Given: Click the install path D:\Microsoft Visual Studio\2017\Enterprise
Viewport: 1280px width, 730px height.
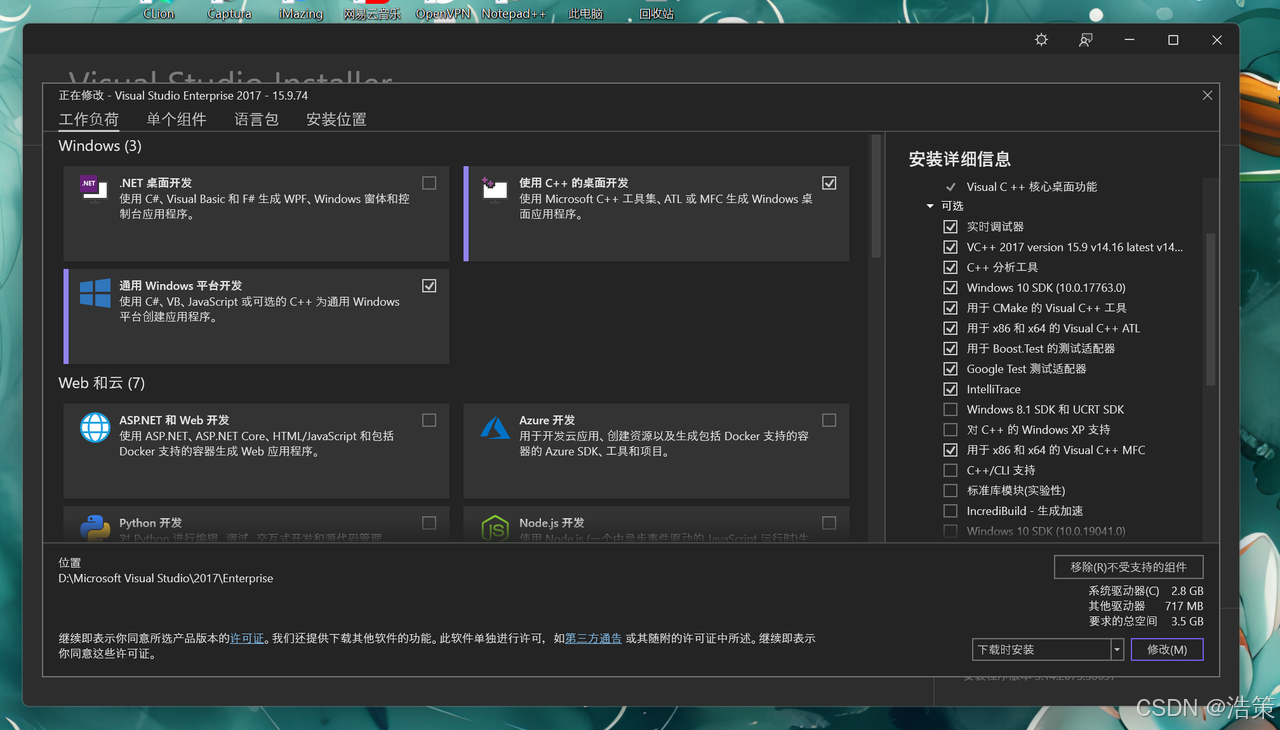Looking at the screenshot, I should click(166, 578).
